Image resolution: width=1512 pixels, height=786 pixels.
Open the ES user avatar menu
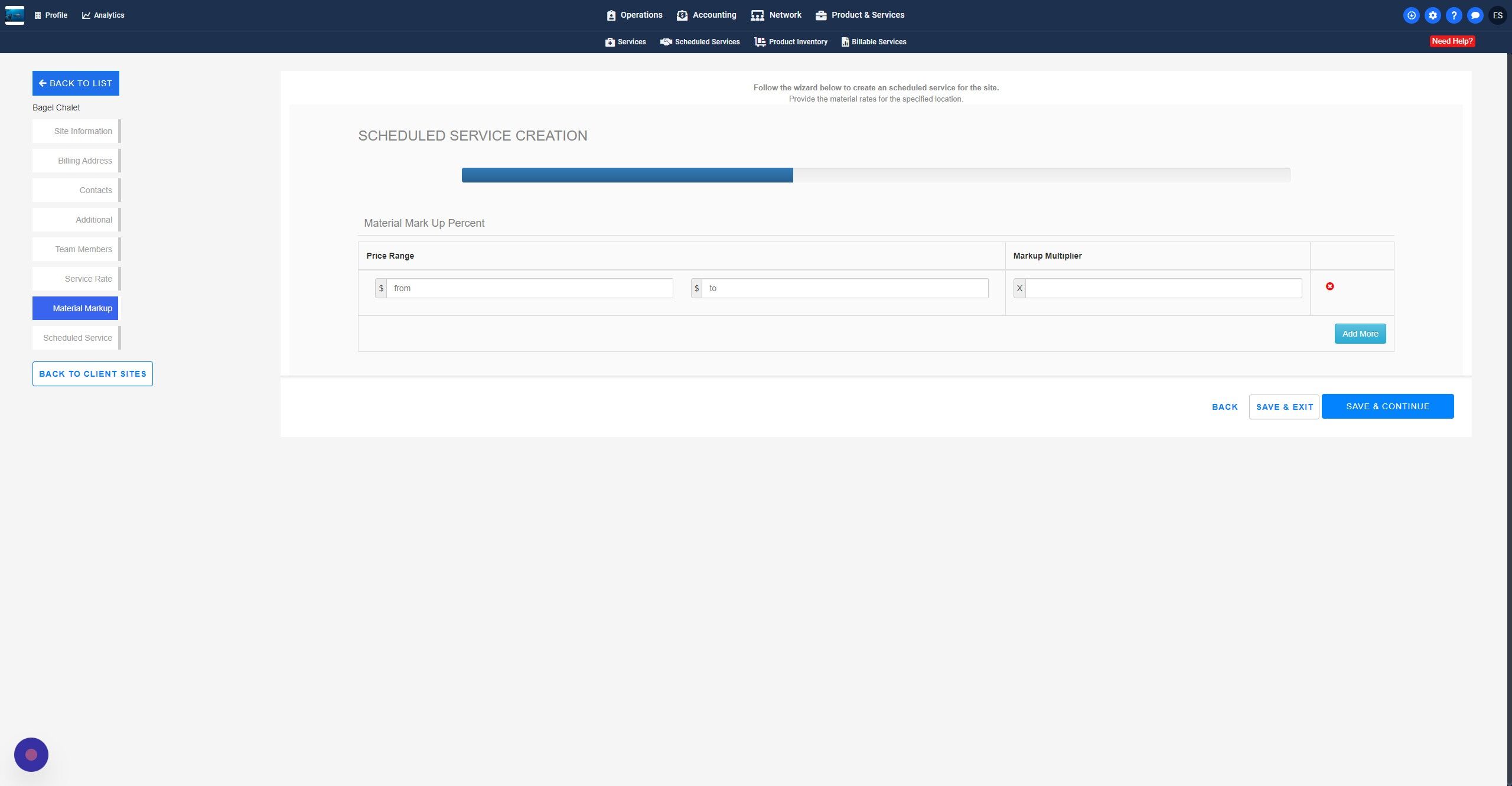(1497, 15)
